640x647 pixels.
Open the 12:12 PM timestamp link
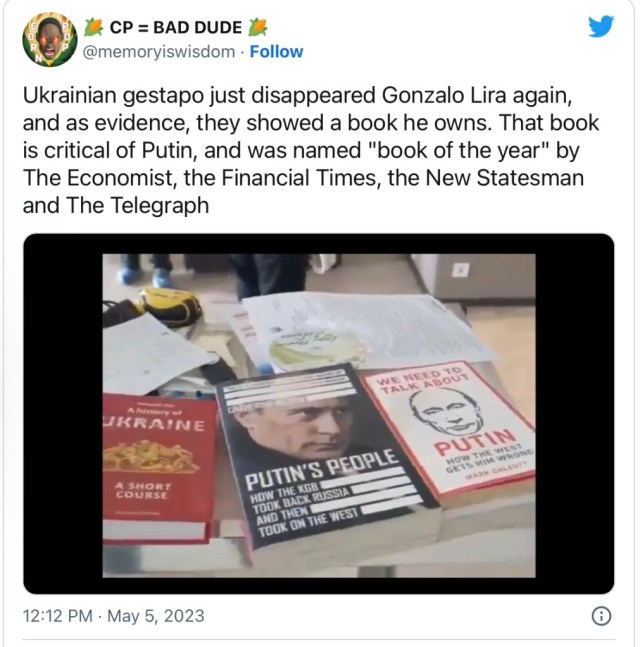58,616
